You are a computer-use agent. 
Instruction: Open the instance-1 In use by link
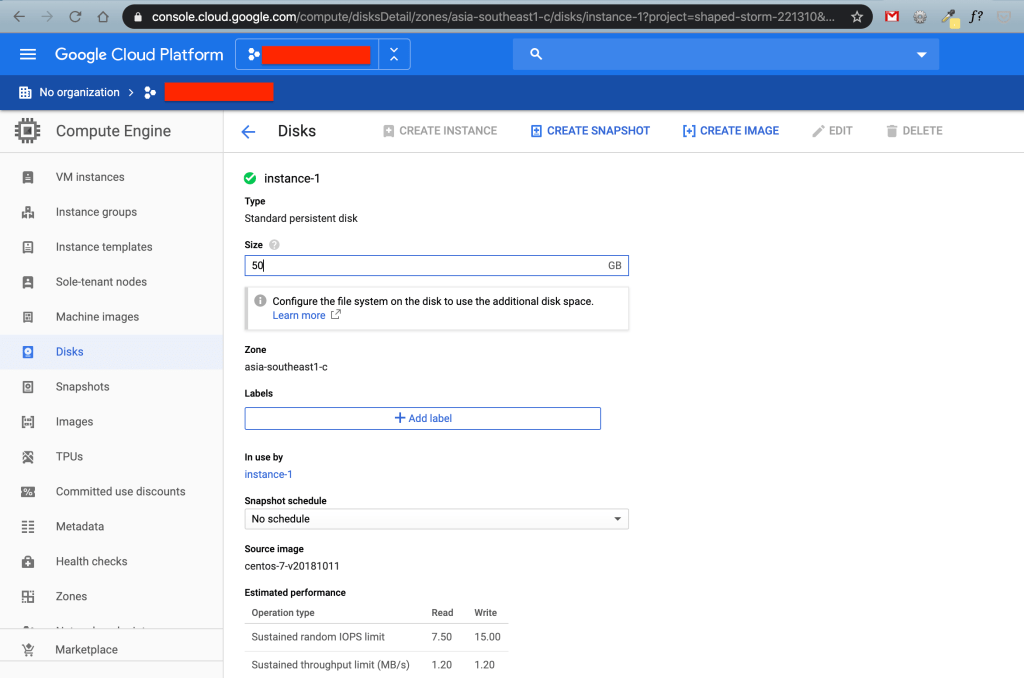(268, 475)
